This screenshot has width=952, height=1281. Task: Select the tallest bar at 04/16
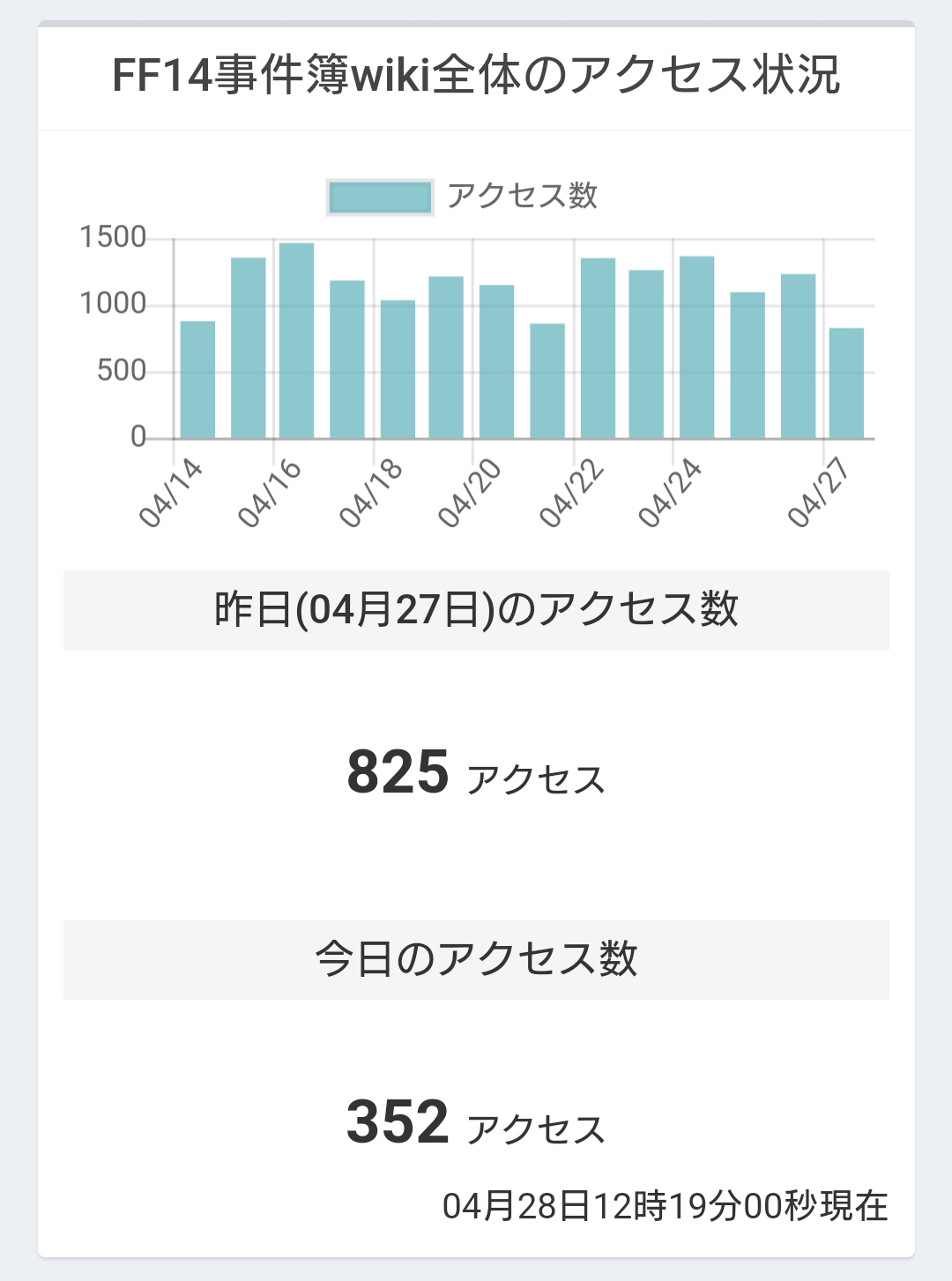296,341
